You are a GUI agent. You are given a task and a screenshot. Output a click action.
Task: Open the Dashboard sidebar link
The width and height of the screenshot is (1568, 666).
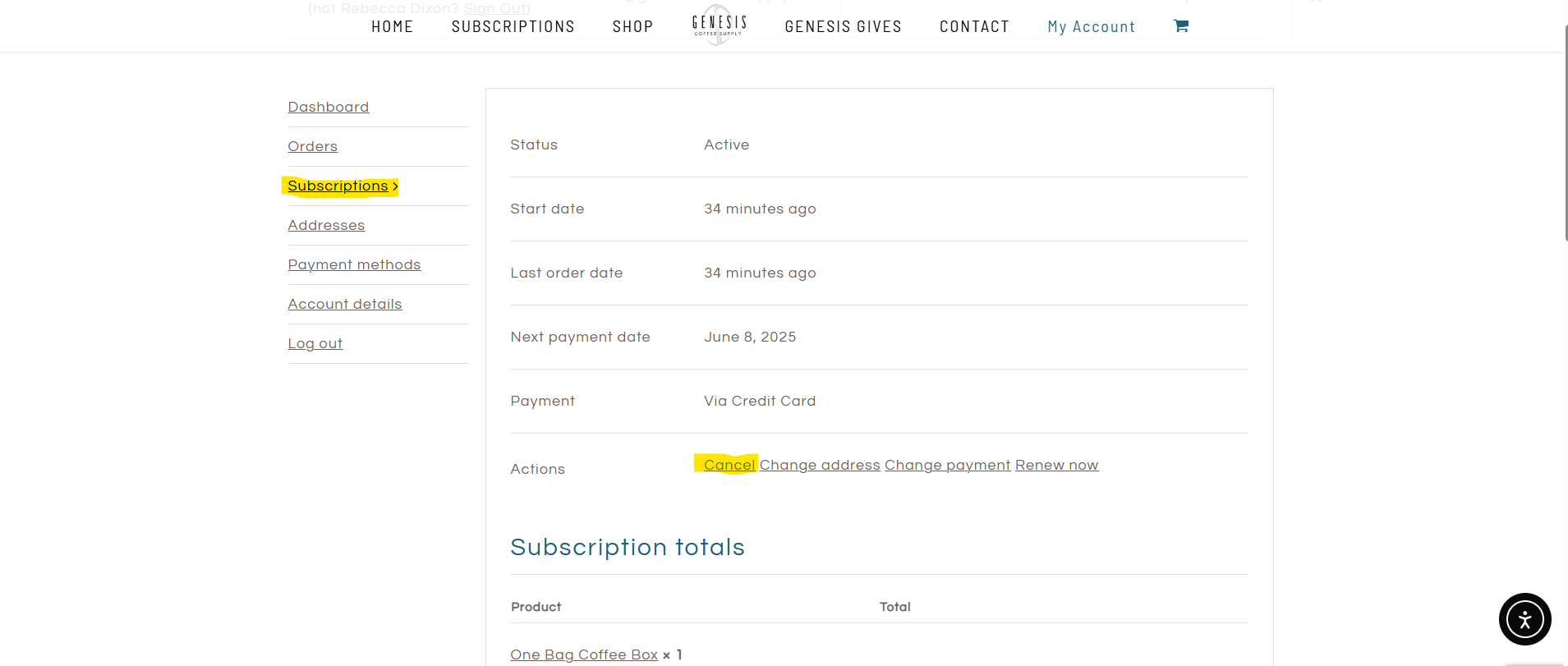coord(328,108)
